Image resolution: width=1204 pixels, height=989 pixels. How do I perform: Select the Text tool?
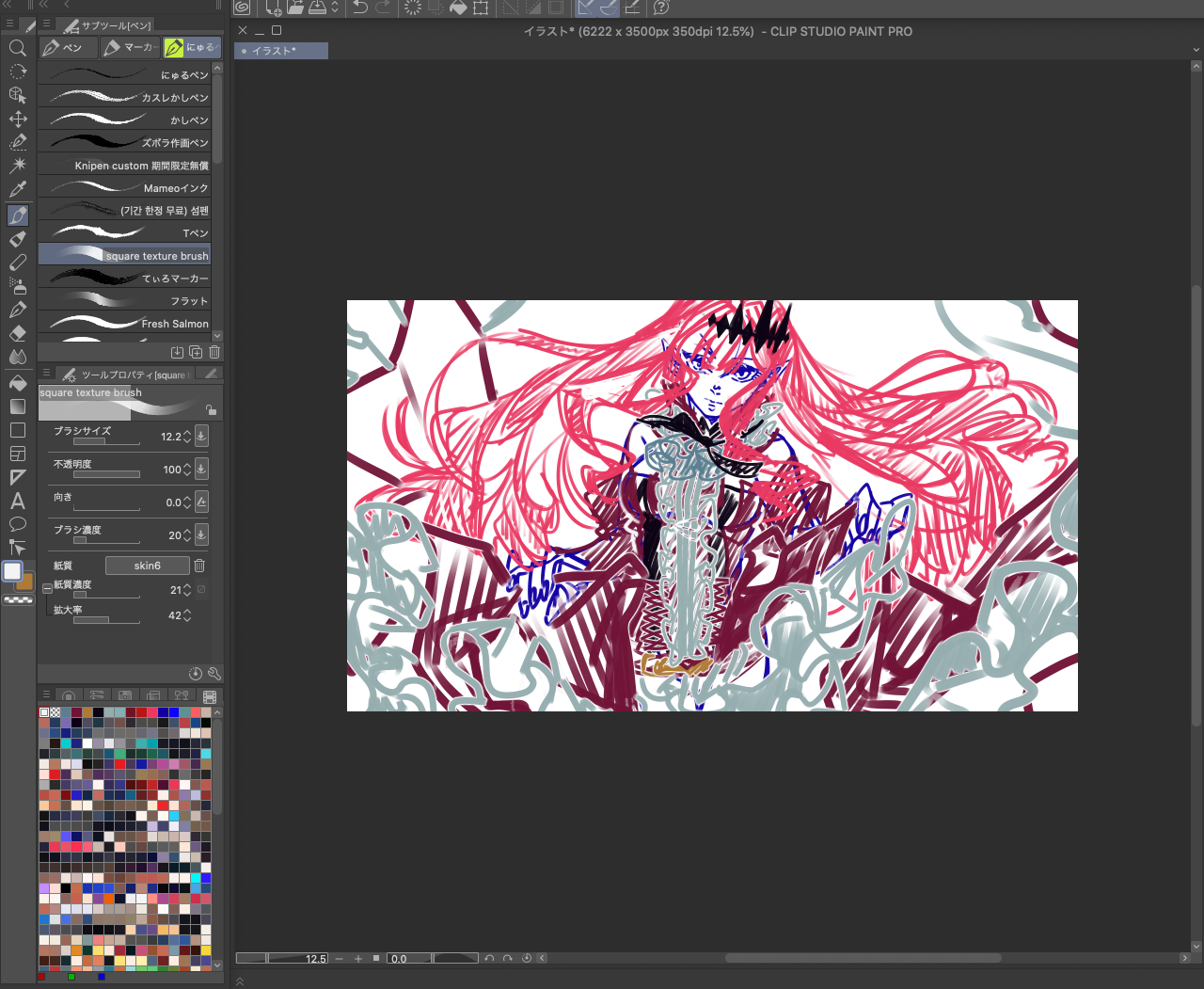17,501
